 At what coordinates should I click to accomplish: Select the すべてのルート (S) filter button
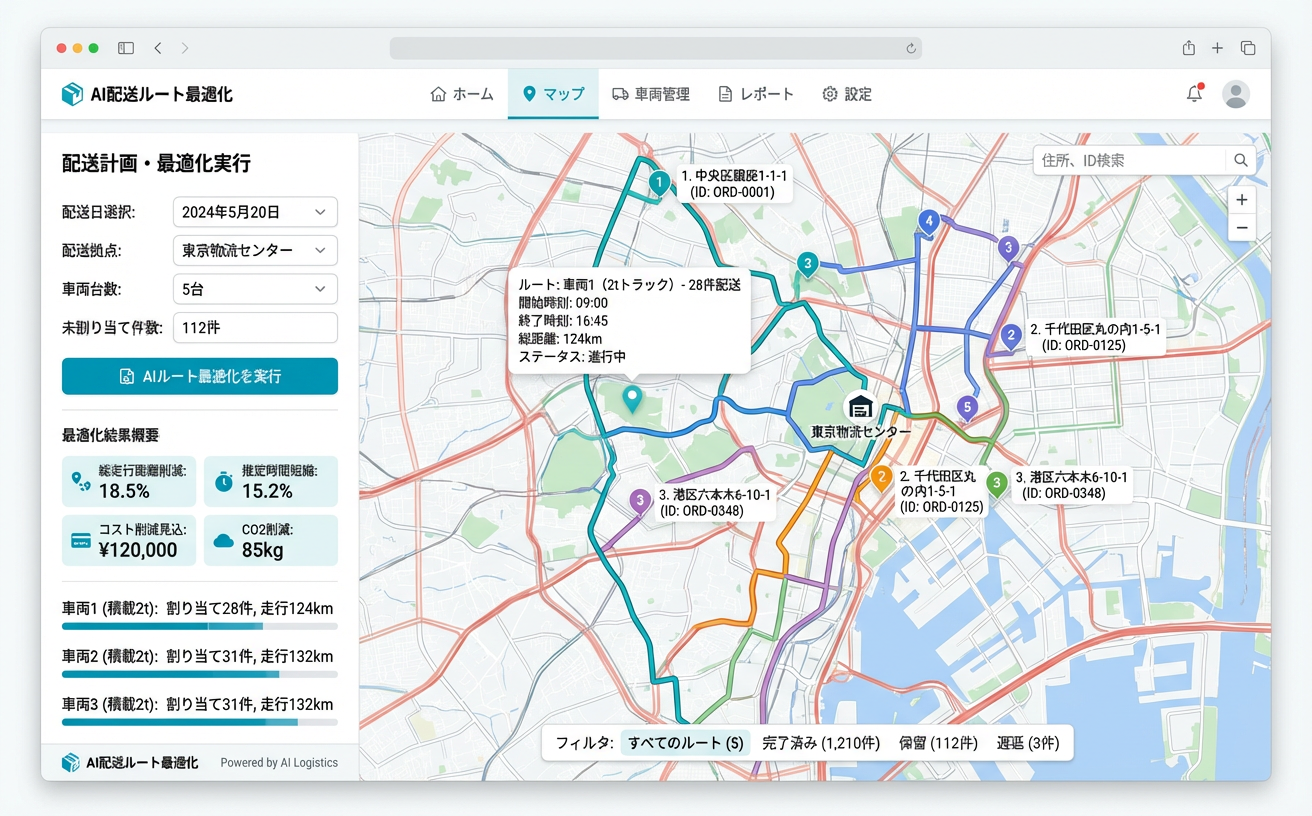click(684, 743)
